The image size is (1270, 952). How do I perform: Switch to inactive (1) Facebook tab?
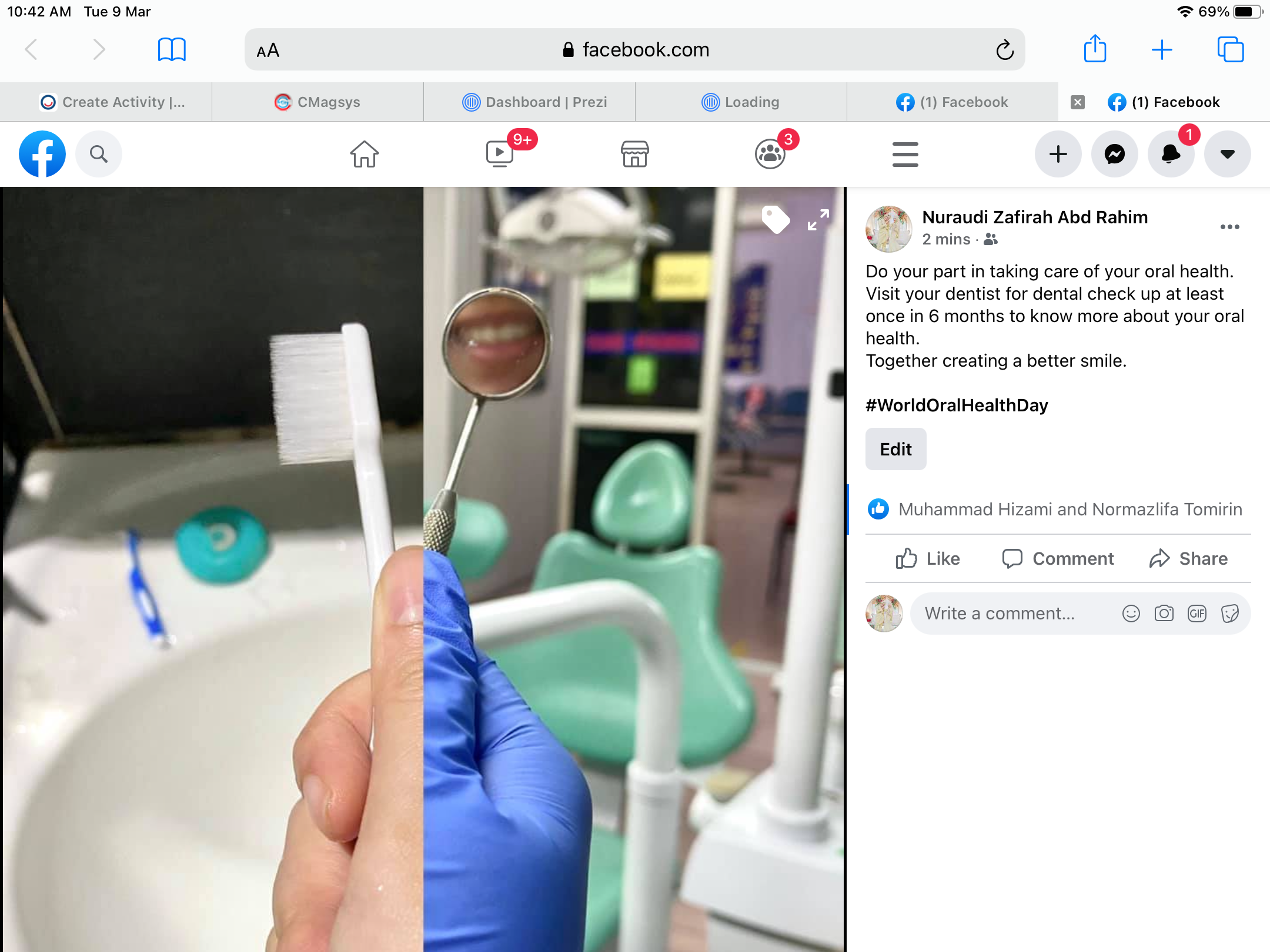952,102
